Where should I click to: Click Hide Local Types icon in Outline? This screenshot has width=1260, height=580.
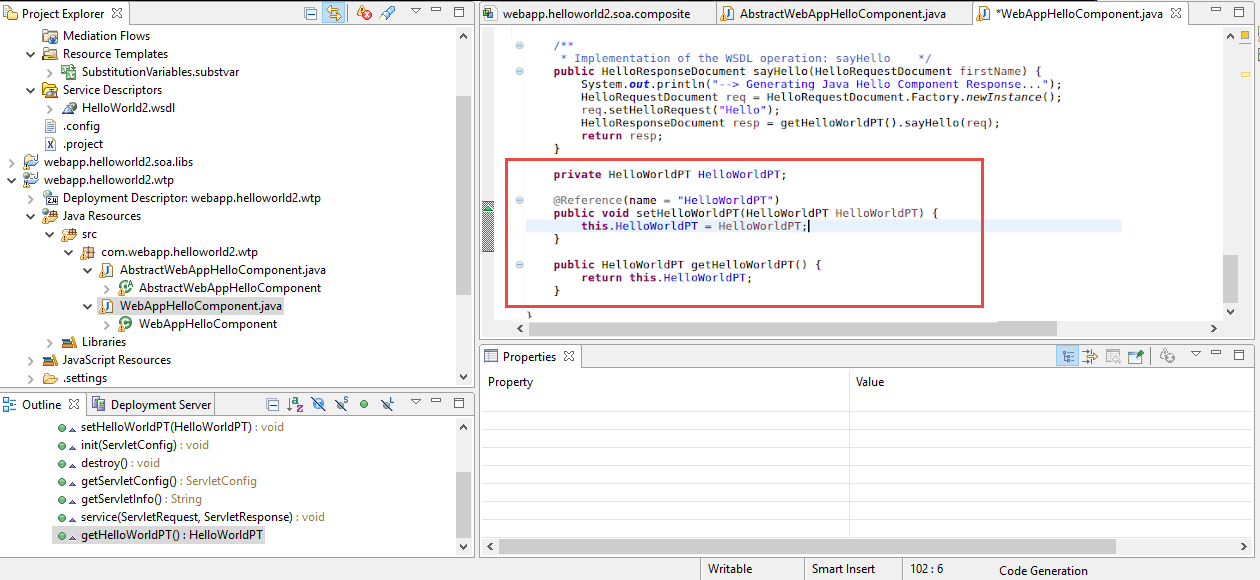[387, 405]
